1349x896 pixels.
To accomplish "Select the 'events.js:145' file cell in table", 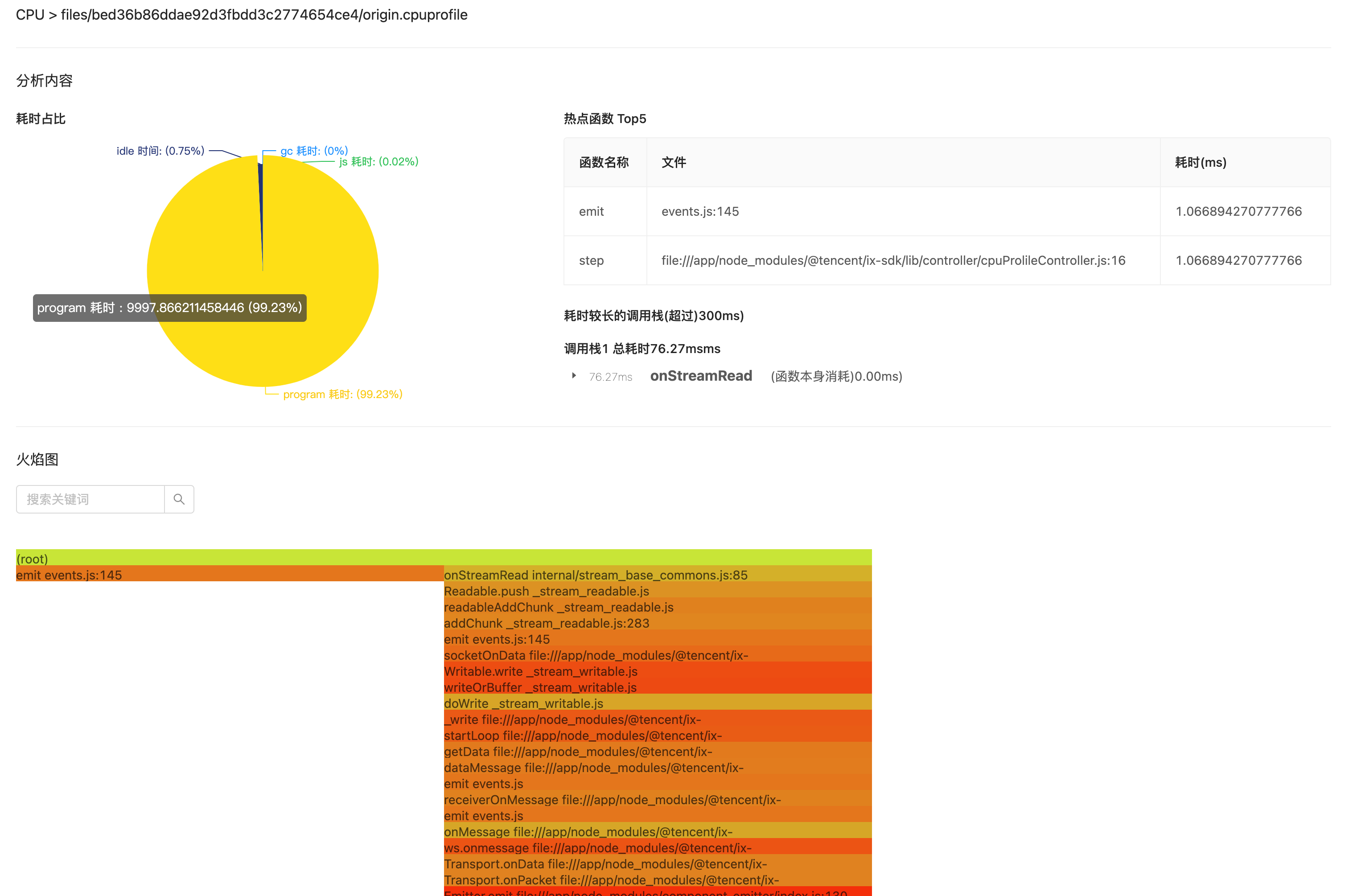I will [903, 211].
